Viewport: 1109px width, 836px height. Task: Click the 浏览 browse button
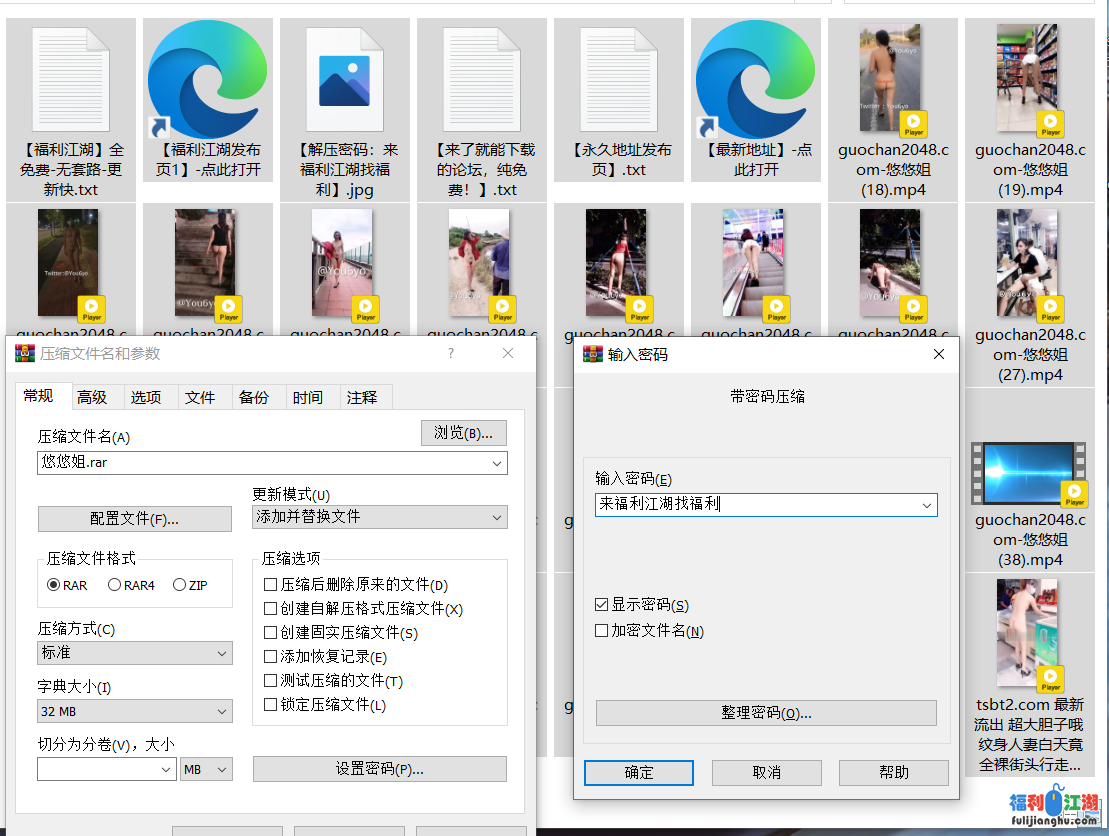tap(464, 433)
